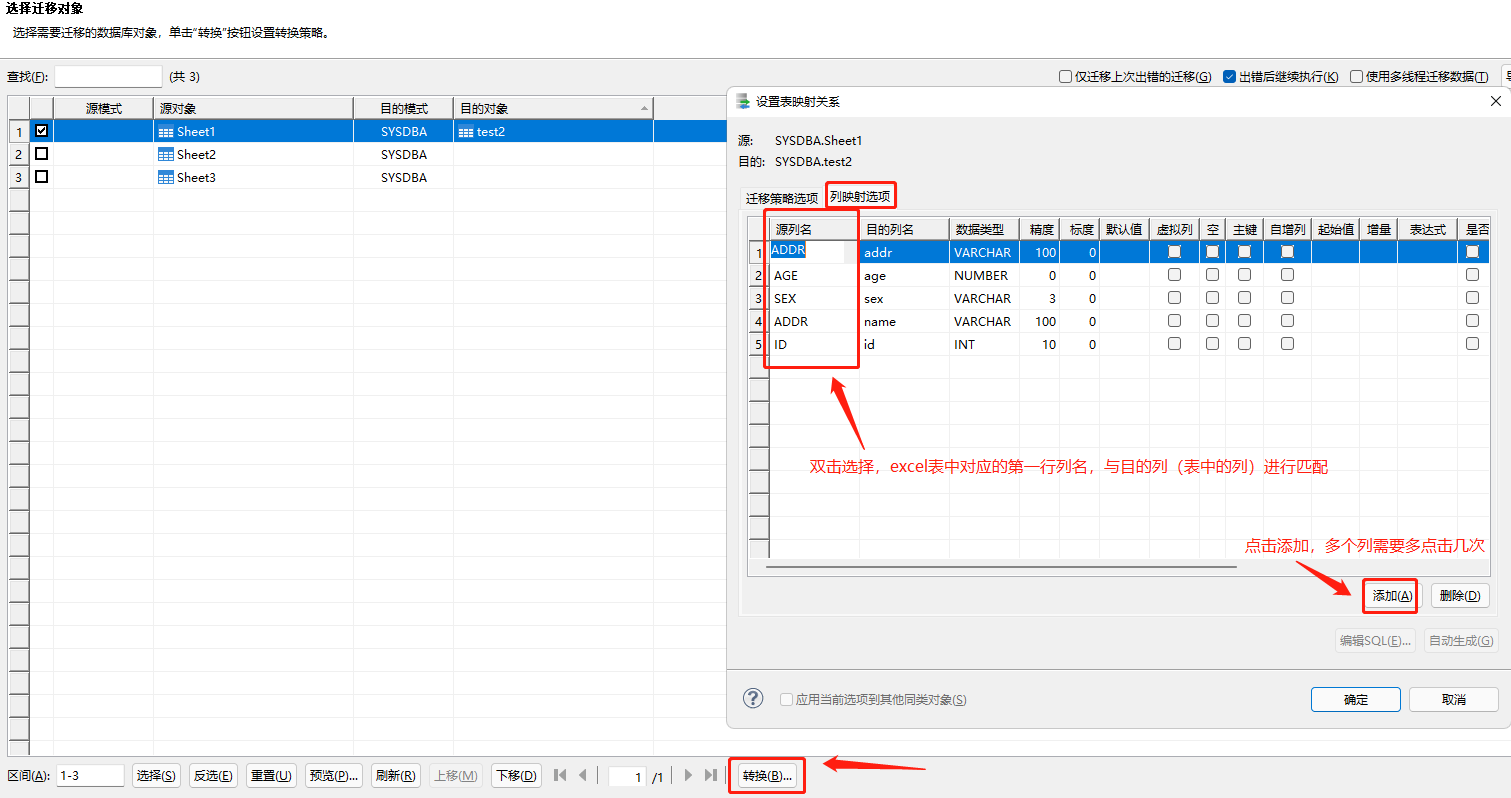This screenshot has width=1511, height=798.
Task: Select the SEX source column cell
Action: point(814,298)
